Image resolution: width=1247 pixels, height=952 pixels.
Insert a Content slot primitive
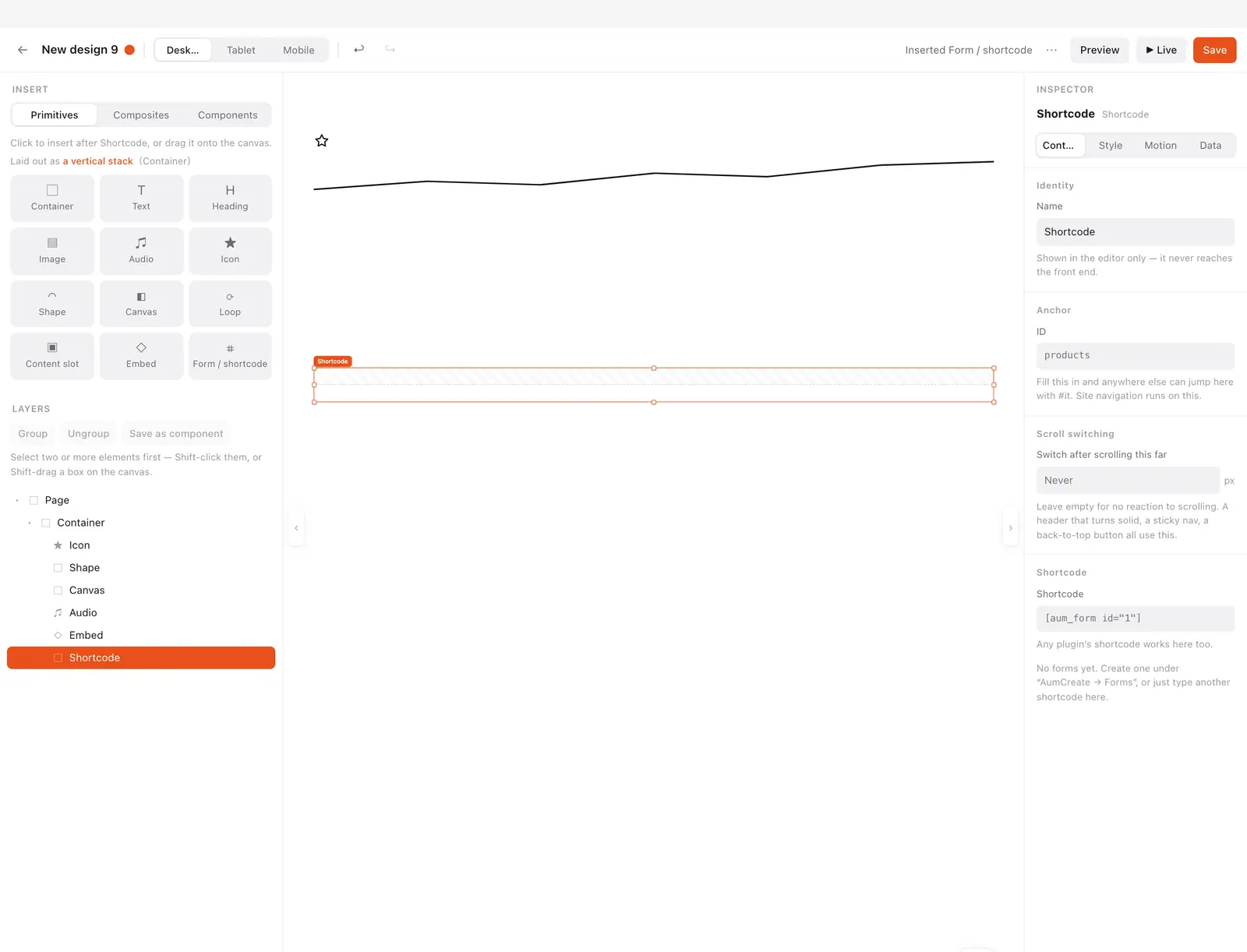pos(52,356)
